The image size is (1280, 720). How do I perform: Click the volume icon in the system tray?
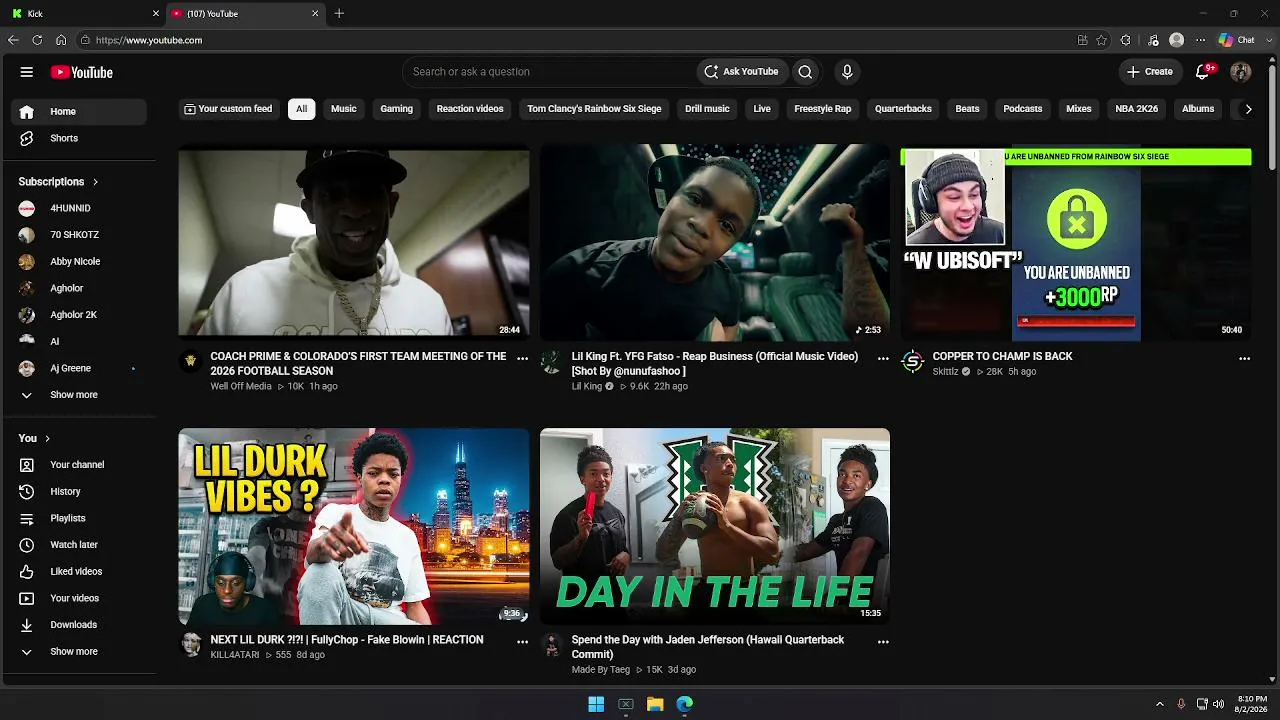tap(1218, 704)
